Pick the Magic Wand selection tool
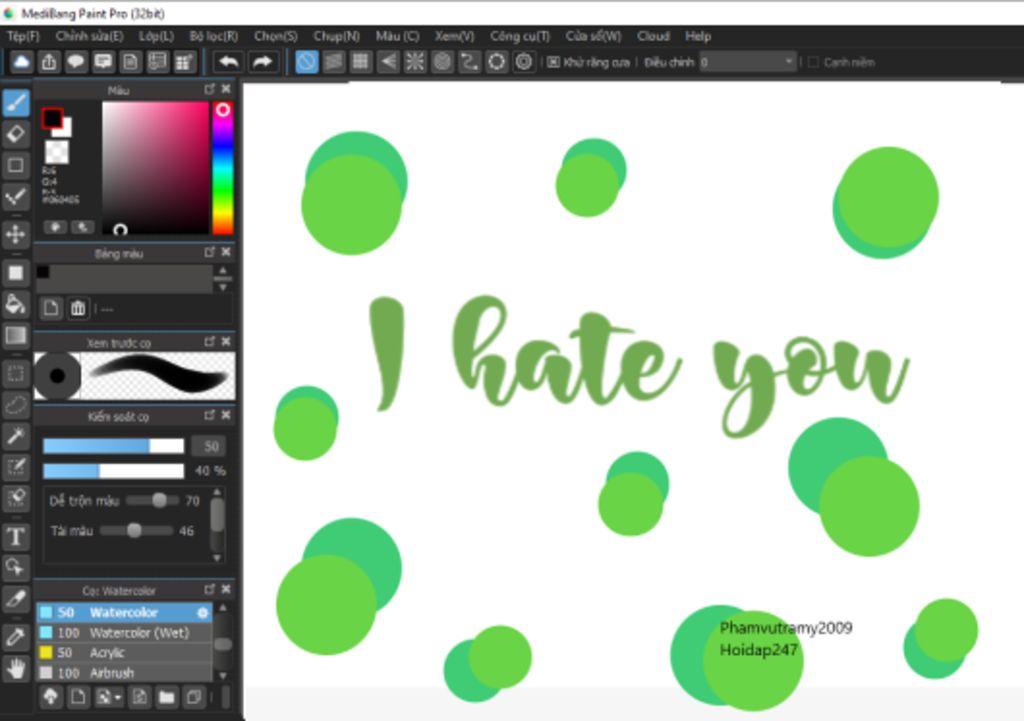This screenshot has width=1024, height=721. pos(16,435)
